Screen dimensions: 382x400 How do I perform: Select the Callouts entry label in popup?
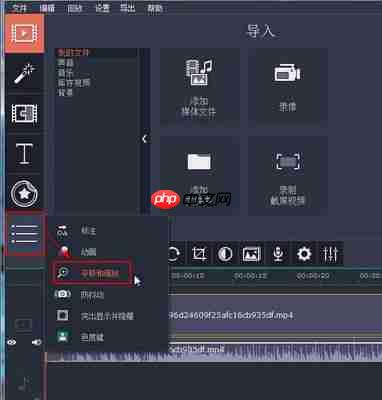(88, 231)
